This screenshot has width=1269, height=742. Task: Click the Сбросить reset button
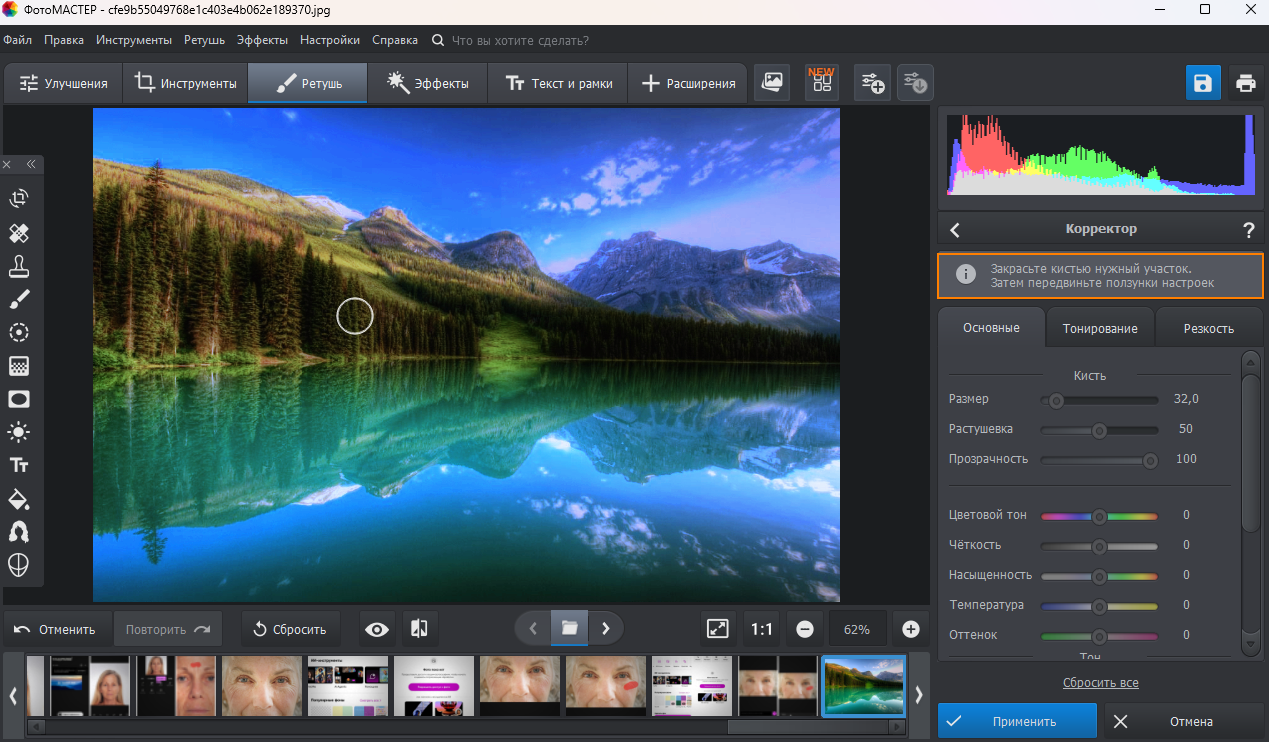(x=290, y=629)
